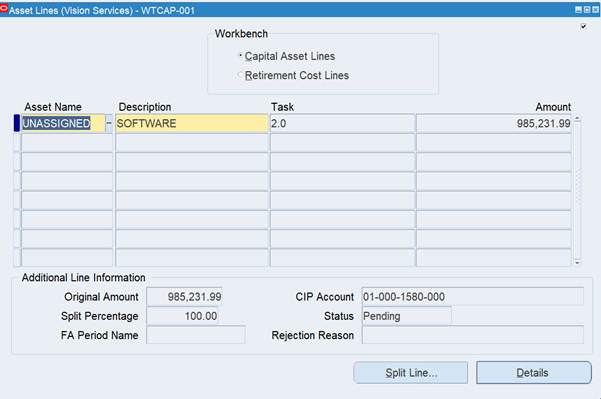Click the small flexfield box after Asset Name
Screen dimensions: 601x399
109,123
